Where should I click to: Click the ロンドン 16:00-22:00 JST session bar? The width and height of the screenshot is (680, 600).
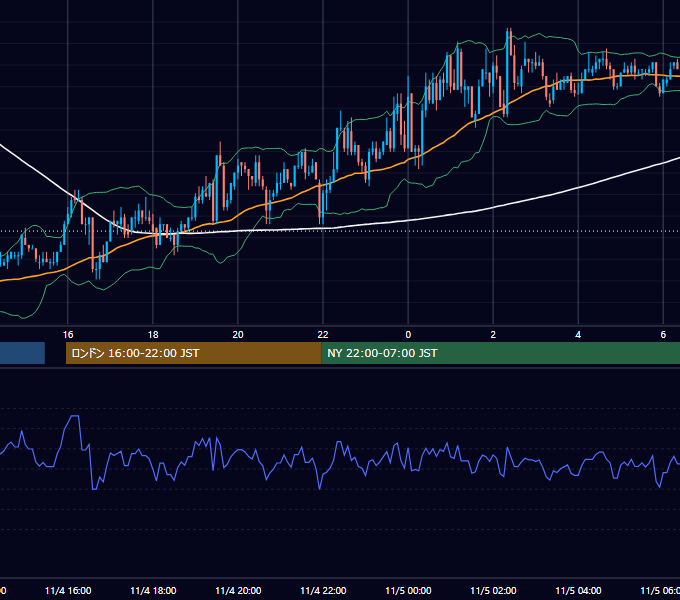pos(193,353)
